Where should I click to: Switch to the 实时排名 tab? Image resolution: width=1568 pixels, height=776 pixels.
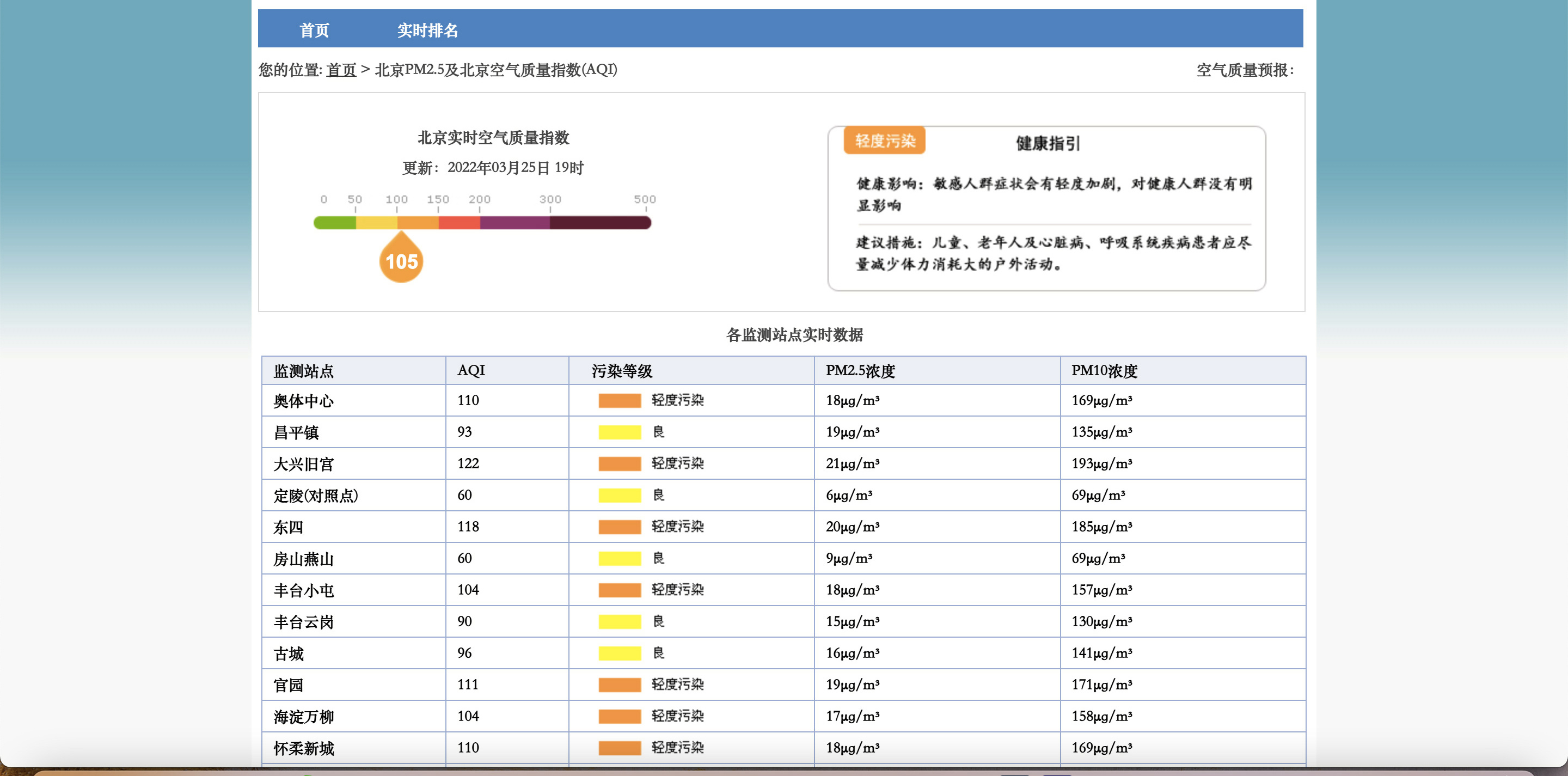[427, 29]
